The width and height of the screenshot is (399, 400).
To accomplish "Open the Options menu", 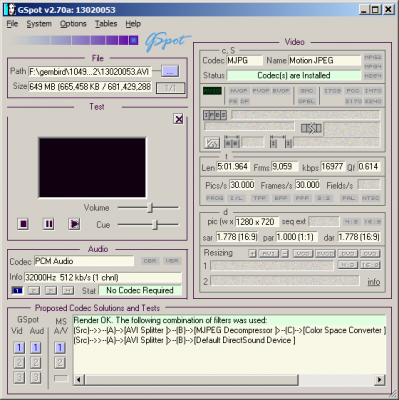I will point(73,24).
